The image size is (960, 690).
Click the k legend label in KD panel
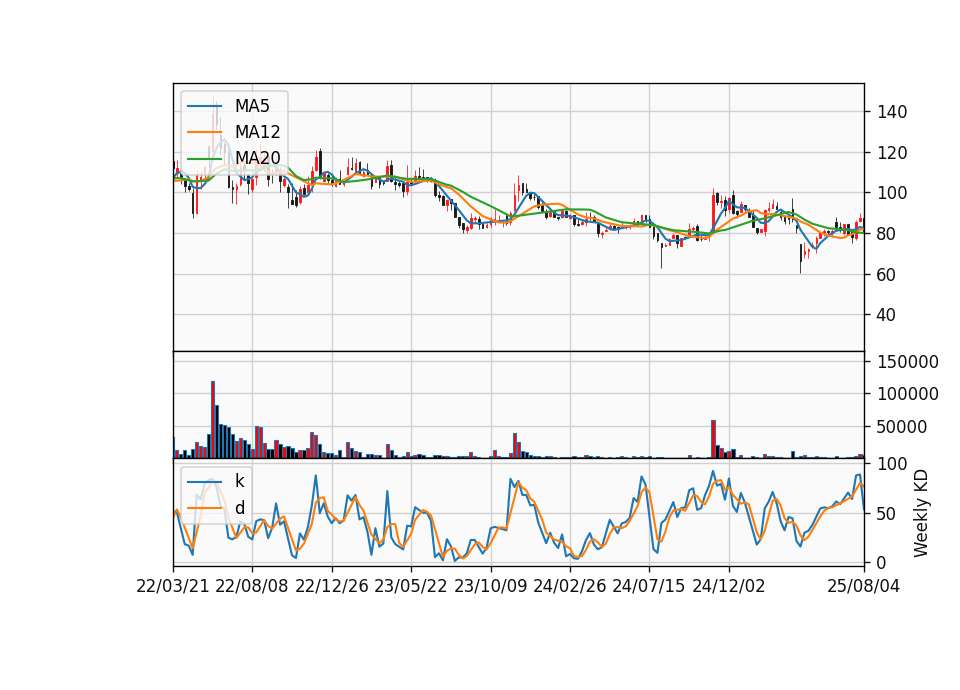point(239,481)
